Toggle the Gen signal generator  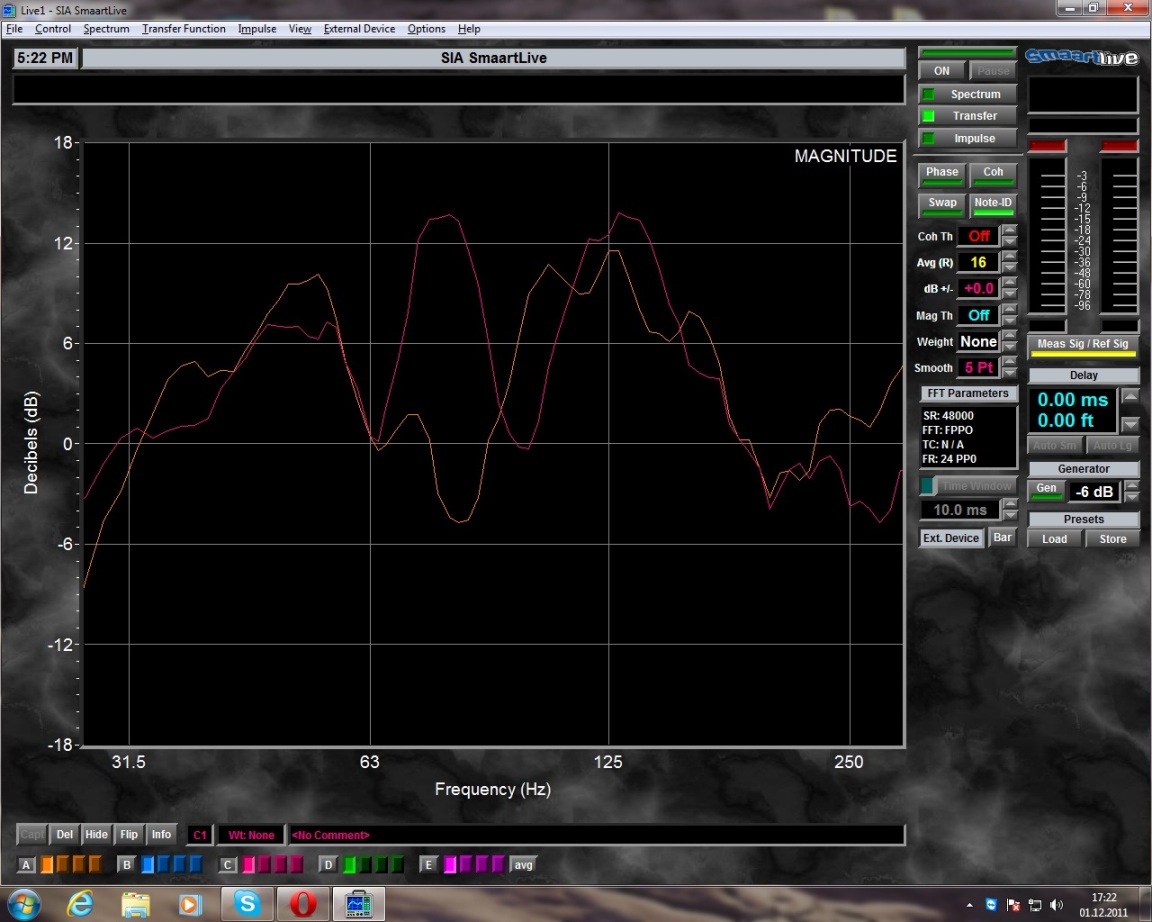tap(1046, 490)
